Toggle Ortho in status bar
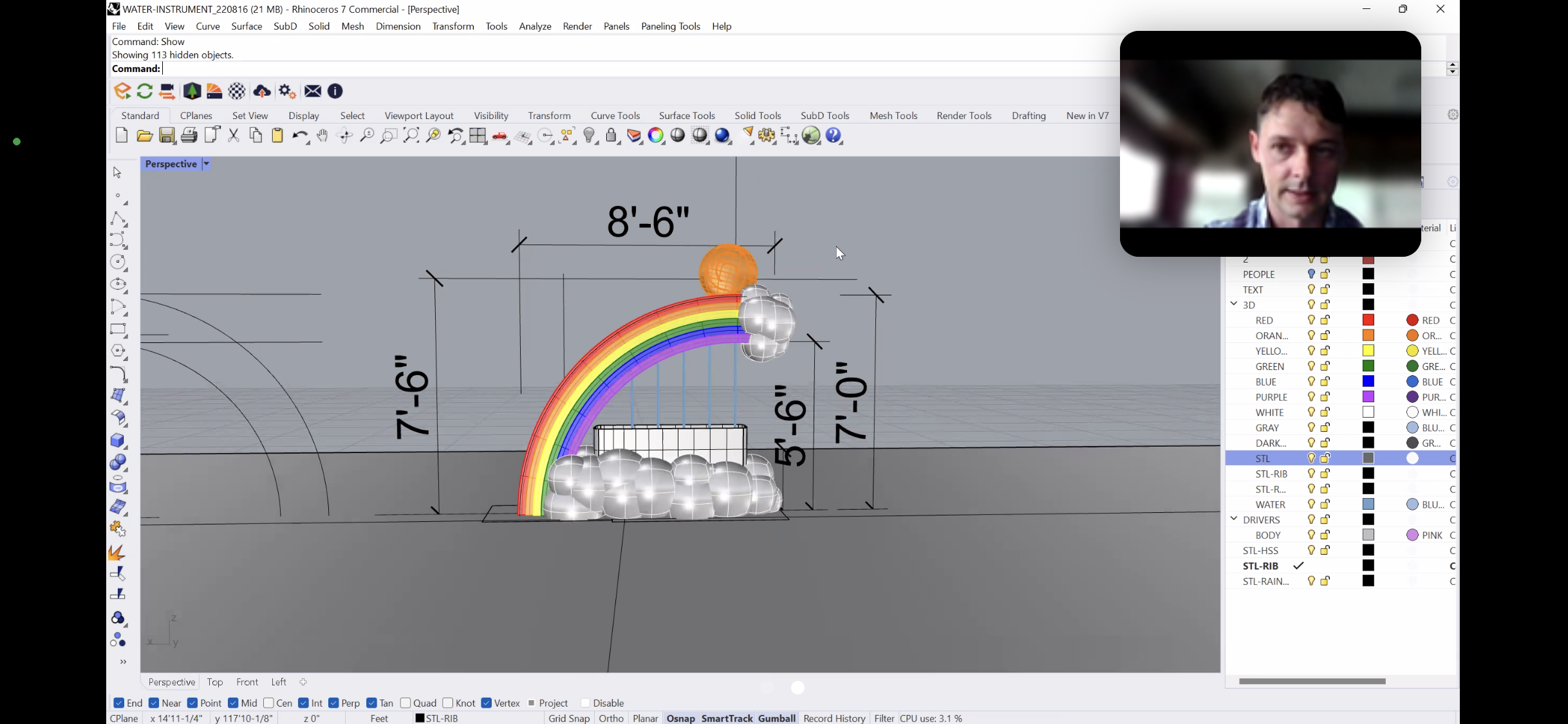 [611, 718]
